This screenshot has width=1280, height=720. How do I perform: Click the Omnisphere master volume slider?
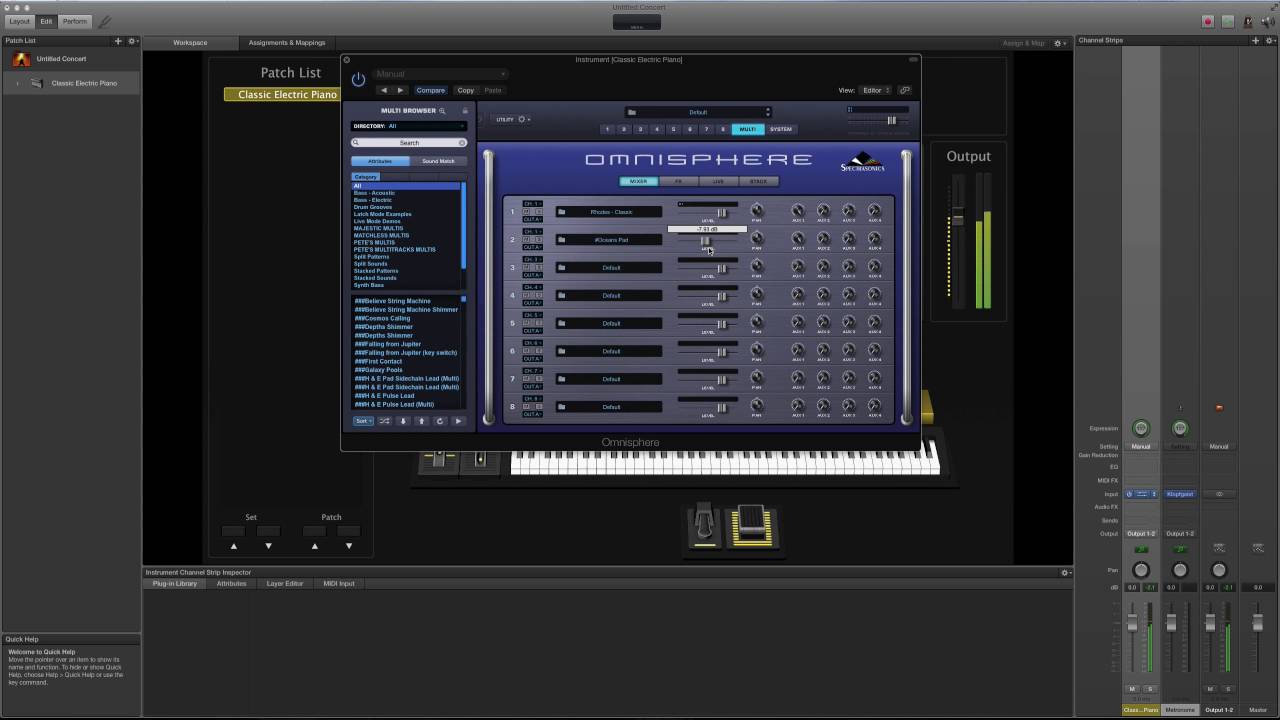point(891,120)
